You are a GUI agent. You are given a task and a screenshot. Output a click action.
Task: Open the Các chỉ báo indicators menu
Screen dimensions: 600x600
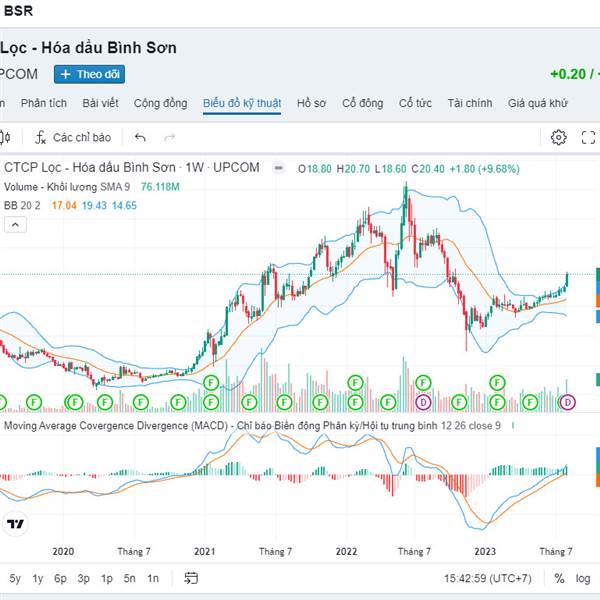(x=73, y=137)
